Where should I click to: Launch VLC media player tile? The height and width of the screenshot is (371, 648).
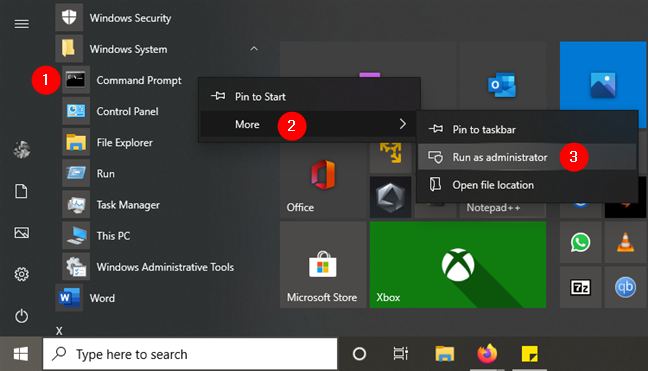pyautogui.click(x=625, y=242)
